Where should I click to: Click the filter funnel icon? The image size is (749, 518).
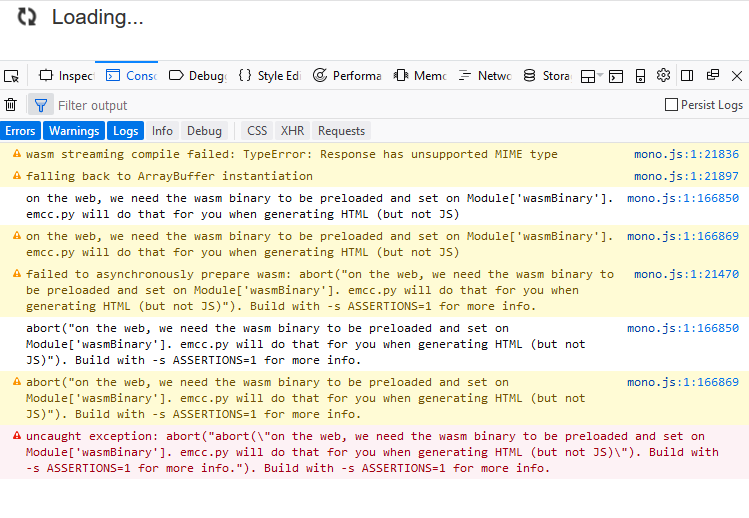click(40, 105)
